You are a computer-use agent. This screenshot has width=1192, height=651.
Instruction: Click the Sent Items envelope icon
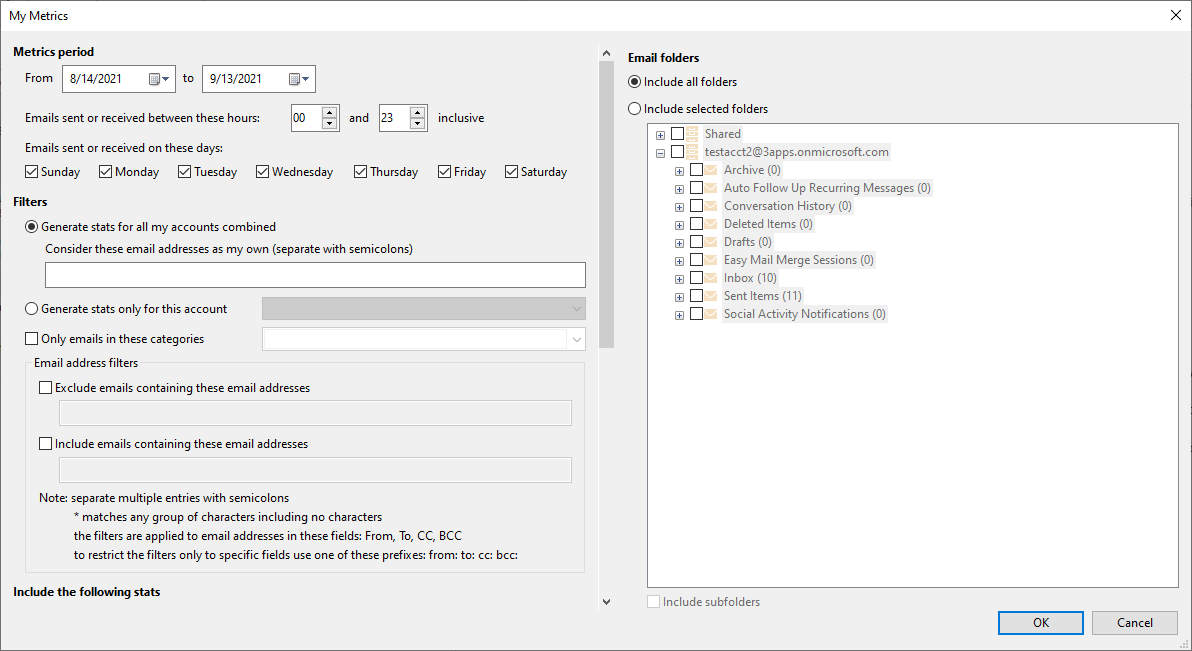711,296
